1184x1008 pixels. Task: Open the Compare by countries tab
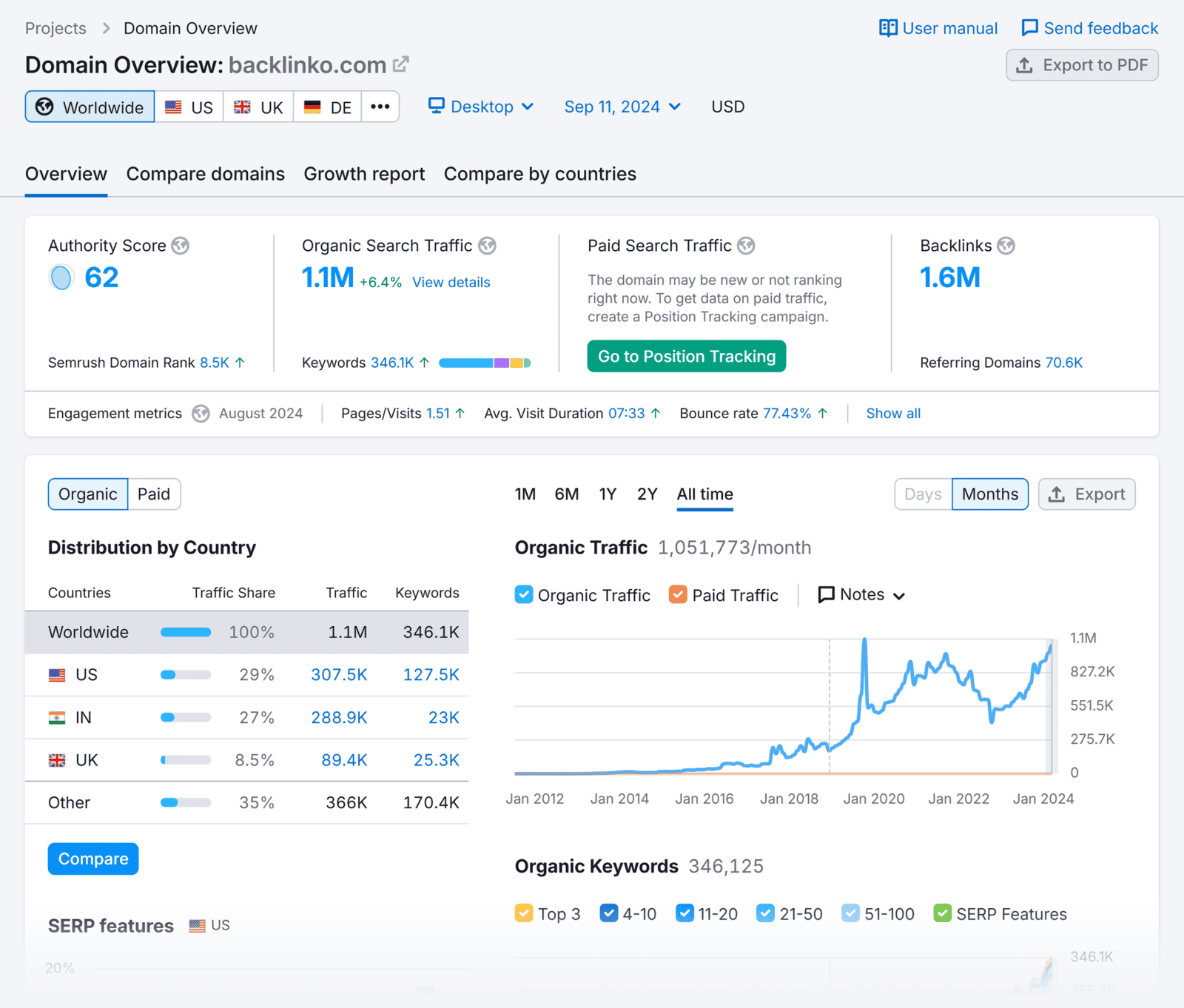[x=539, y=174]
